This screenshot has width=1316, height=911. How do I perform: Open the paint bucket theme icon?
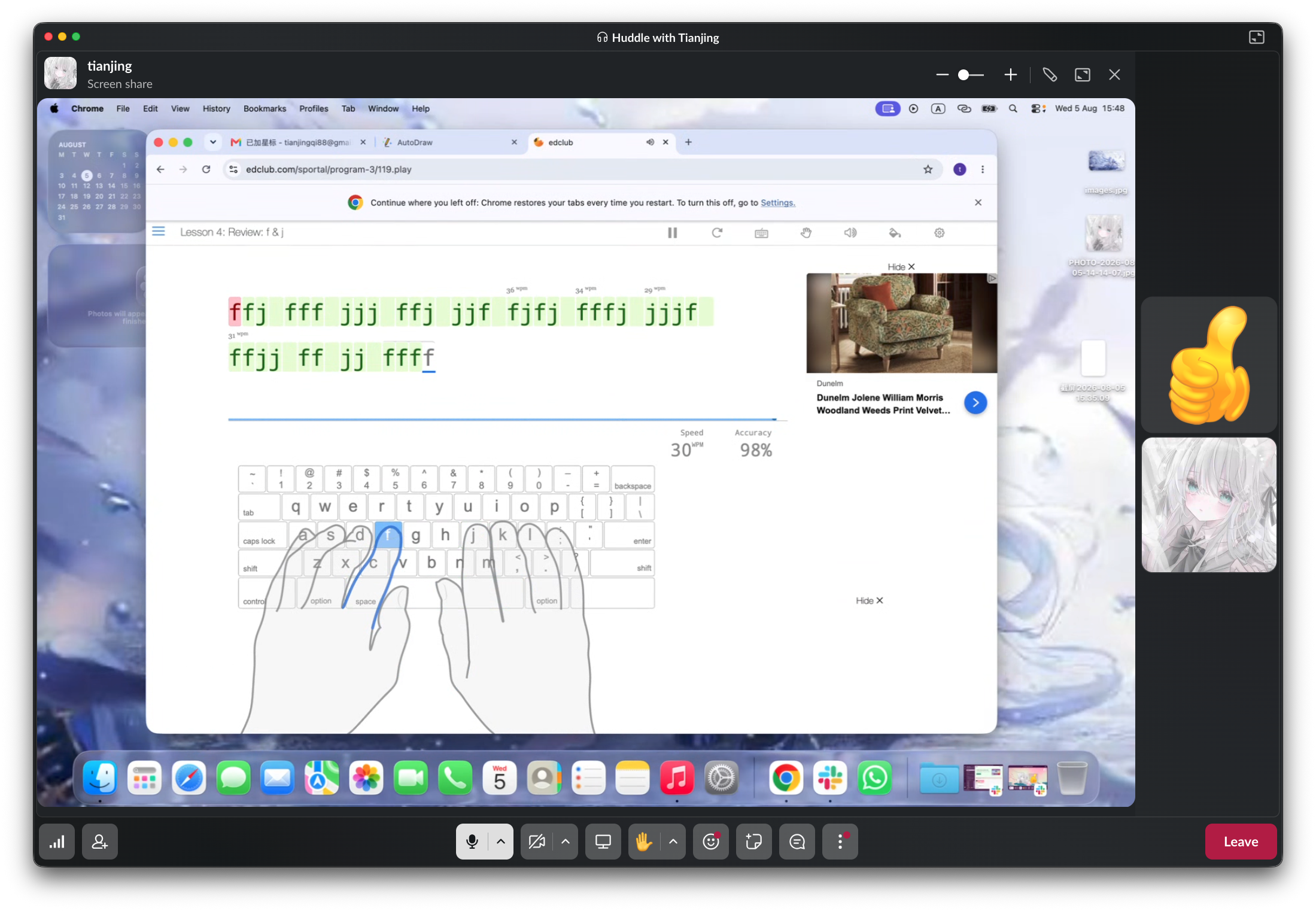(895, 233)
